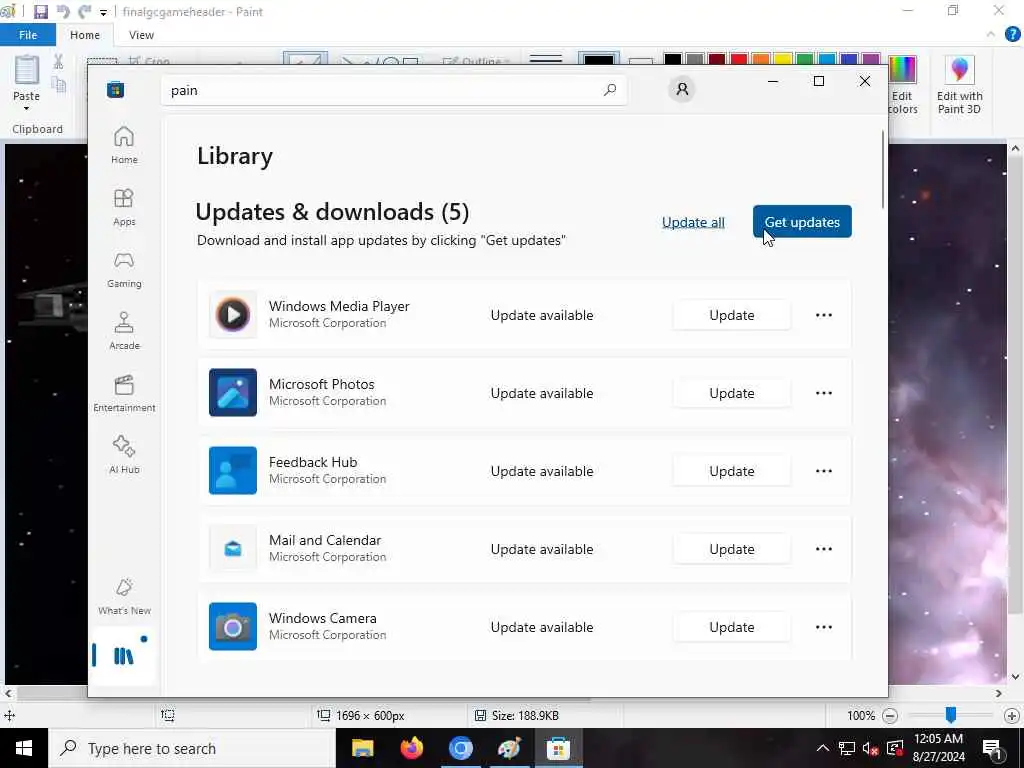Open Apps section in Store sidebar

pos(124,207)
